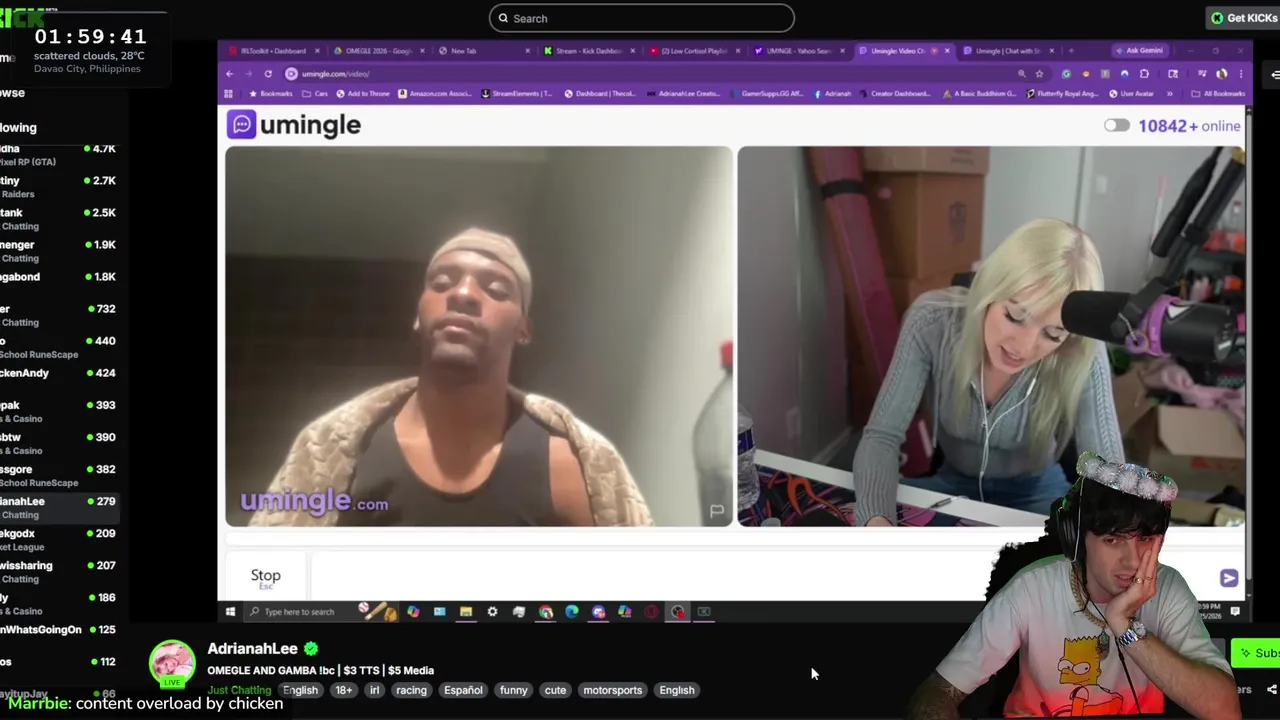The image size is (1280, 720).
Task: Click the 10842+ online counter
Action: click(1189, 126)
